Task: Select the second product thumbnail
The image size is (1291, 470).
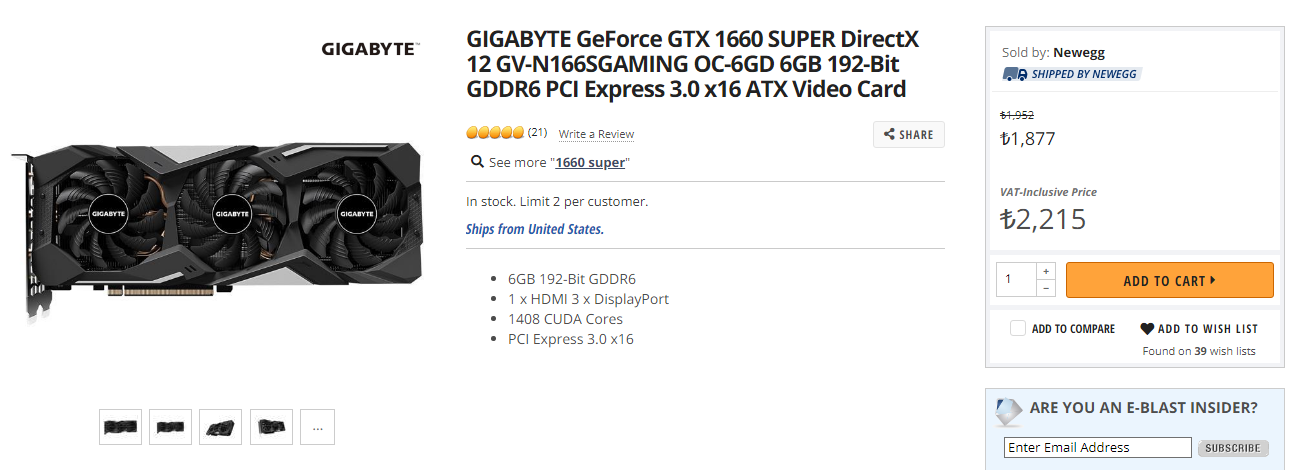Action: click(x=171, y=427)
